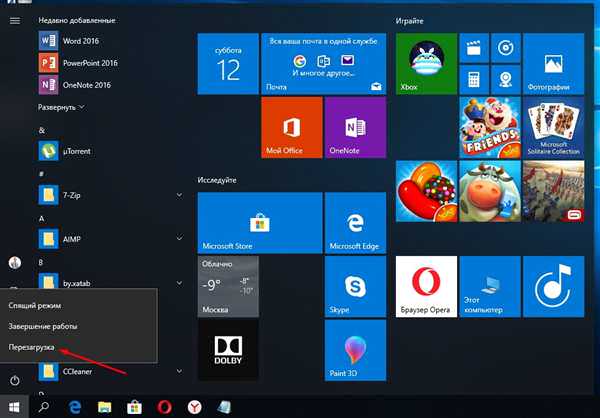
Task: Launch Edge from the taskbar
Action: tap(75, 407)
